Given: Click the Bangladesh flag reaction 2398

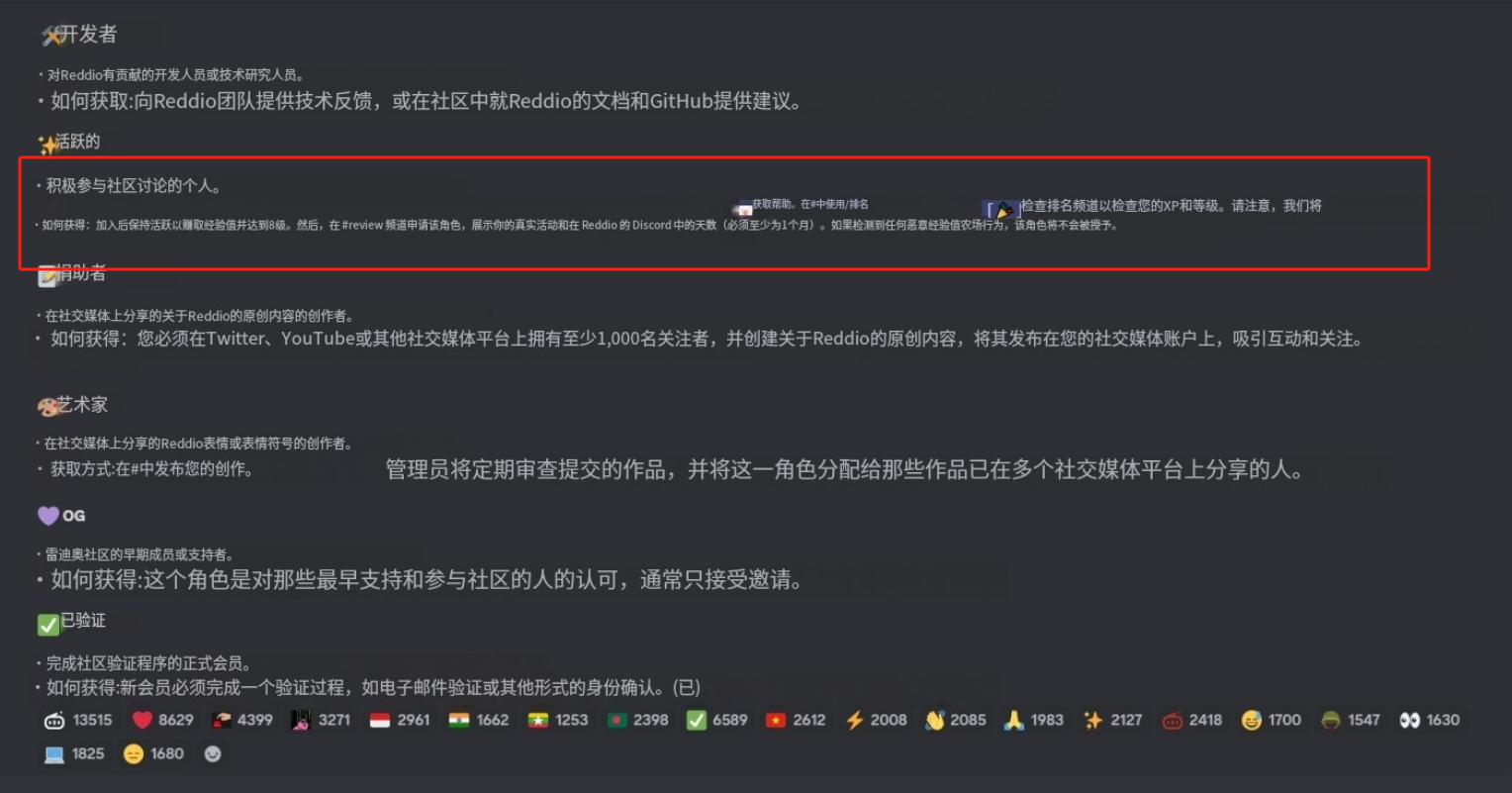Looking at the screenshot, I should pyautogui.click(x=637, y=721).
